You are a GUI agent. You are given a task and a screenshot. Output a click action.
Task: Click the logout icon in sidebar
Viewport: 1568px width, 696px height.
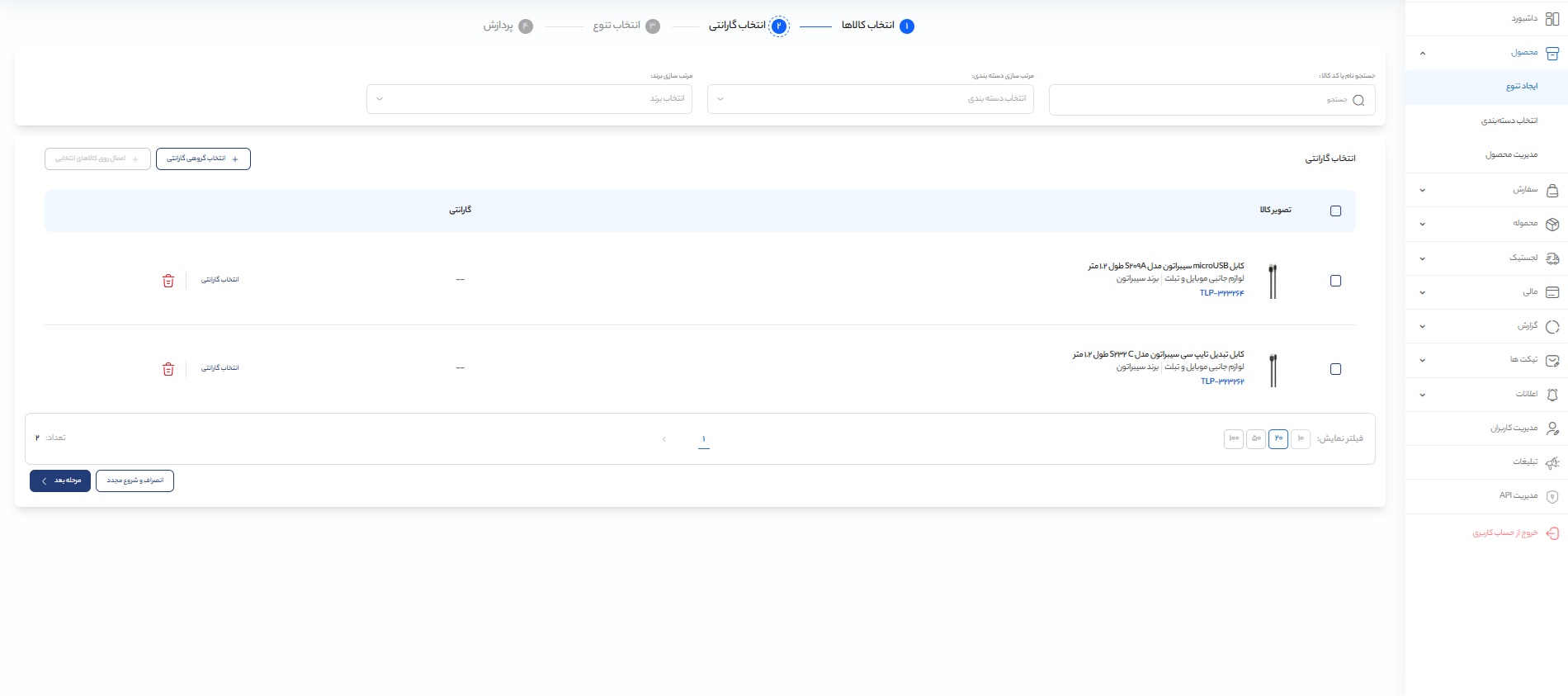click(x=1551, y=533)
